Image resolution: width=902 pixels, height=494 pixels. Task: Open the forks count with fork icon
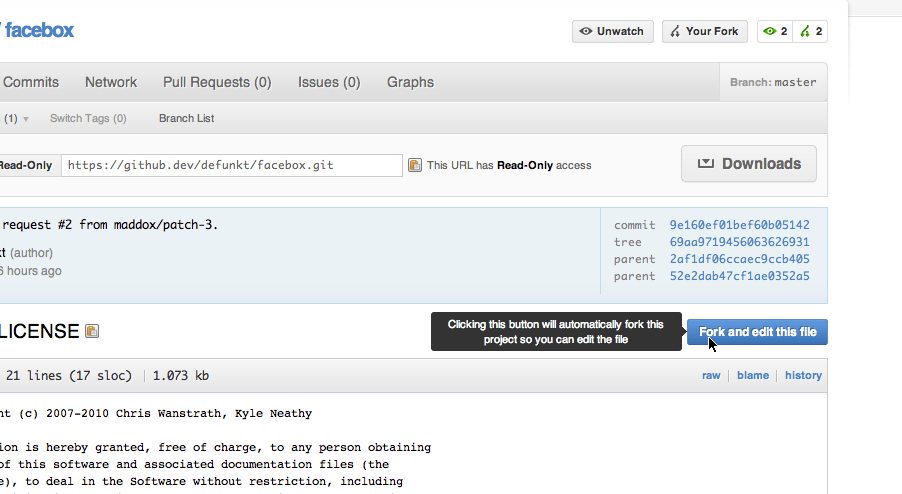pyautogui.click(x=811, y=32)
